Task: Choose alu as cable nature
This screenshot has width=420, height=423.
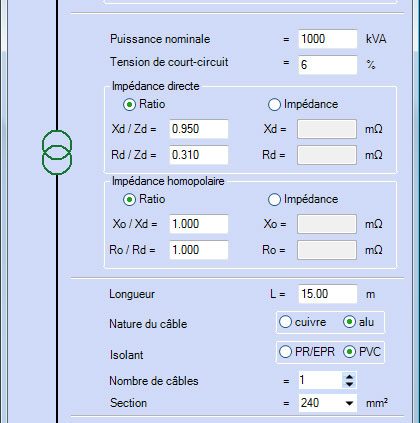Action: [349, 322]
